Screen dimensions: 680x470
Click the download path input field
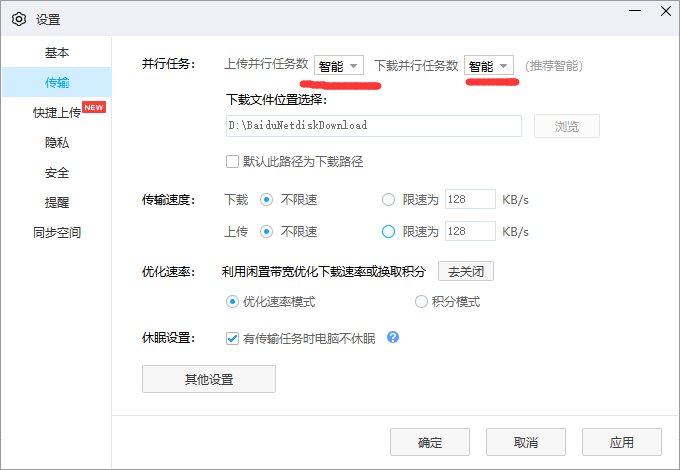373,126
